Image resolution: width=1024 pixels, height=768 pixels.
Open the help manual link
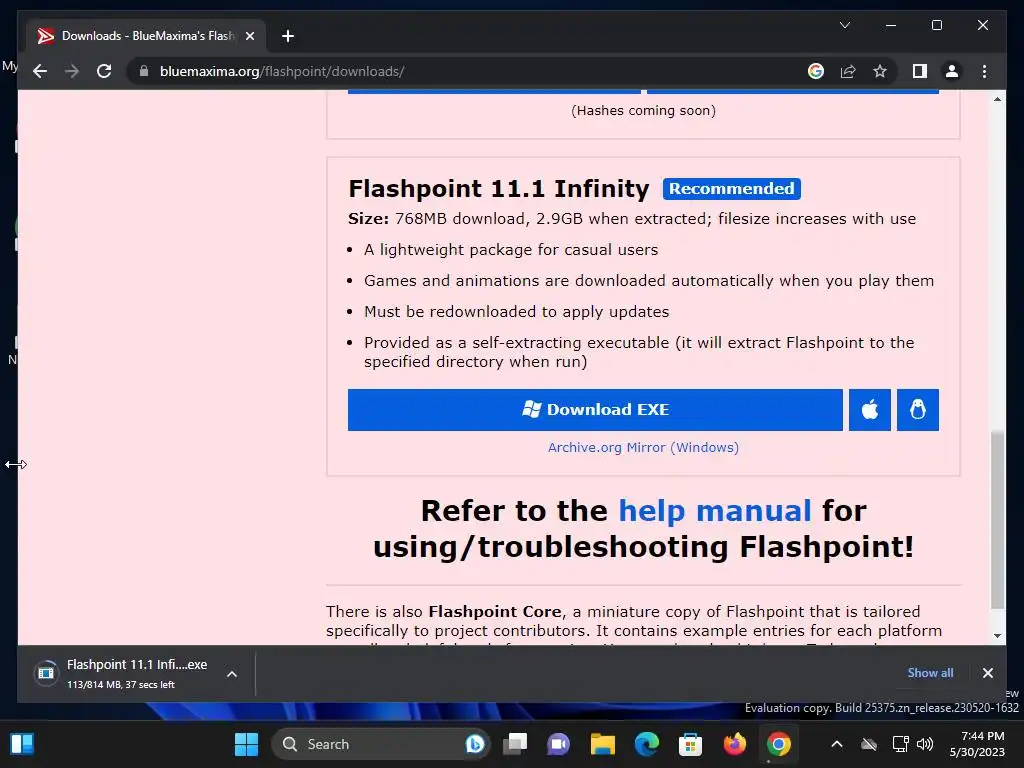click(x=714, y=511)
